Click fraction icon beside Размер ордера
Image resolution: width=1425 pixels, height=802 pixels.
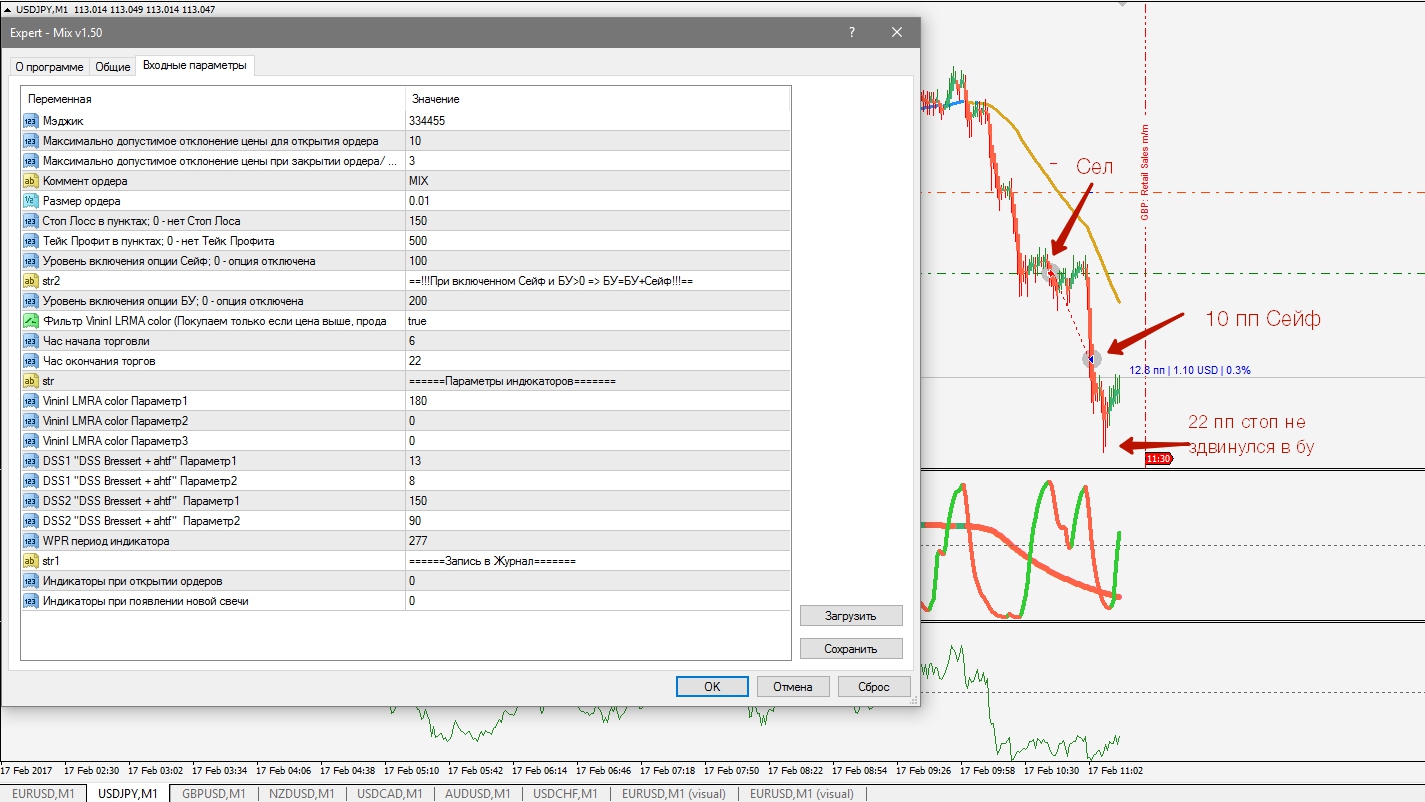click(x=31, y=201)
